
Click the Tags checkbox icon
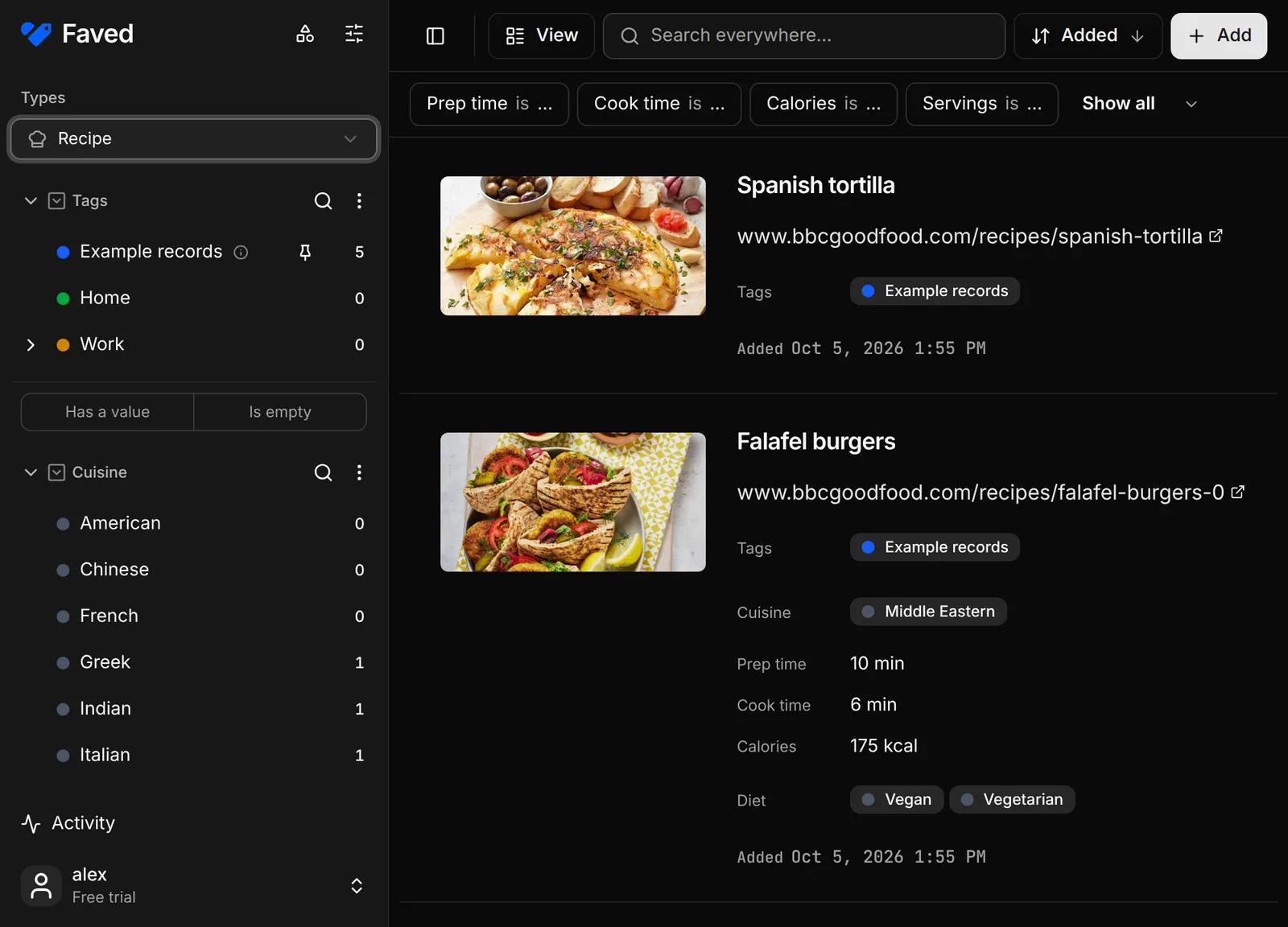[x=56, y=200]
